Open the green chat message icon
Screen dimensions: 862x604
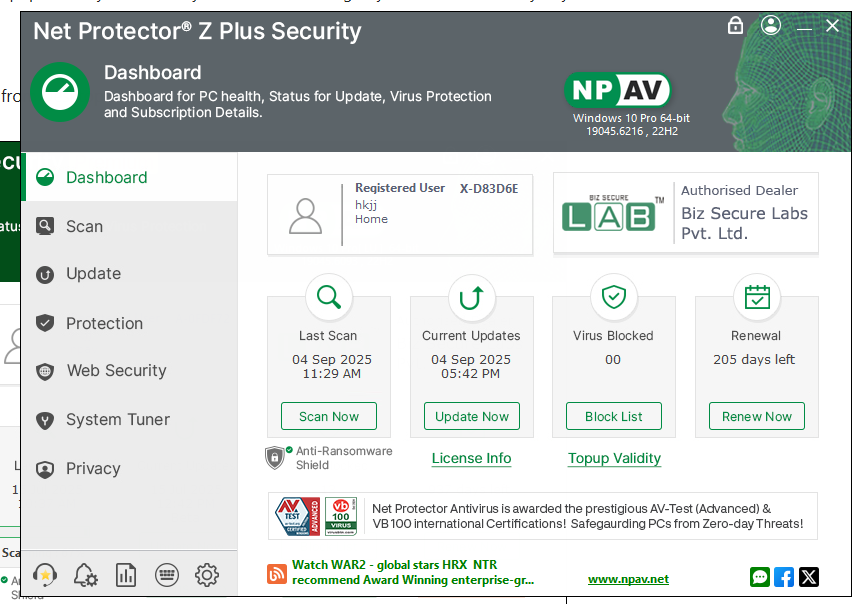point(760,577)
